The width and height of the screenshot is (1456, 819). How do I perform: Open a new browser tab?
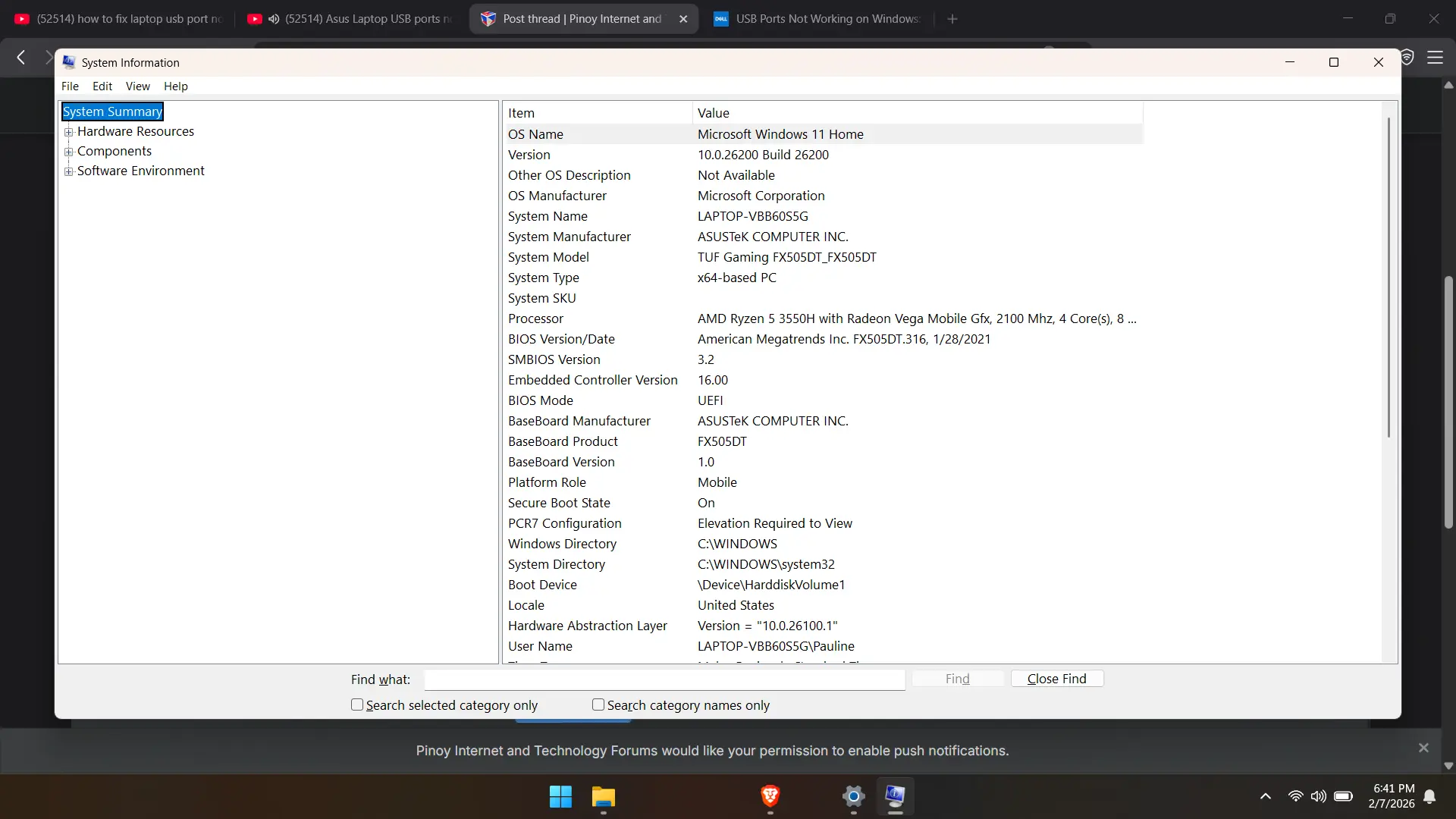[952, 19]
